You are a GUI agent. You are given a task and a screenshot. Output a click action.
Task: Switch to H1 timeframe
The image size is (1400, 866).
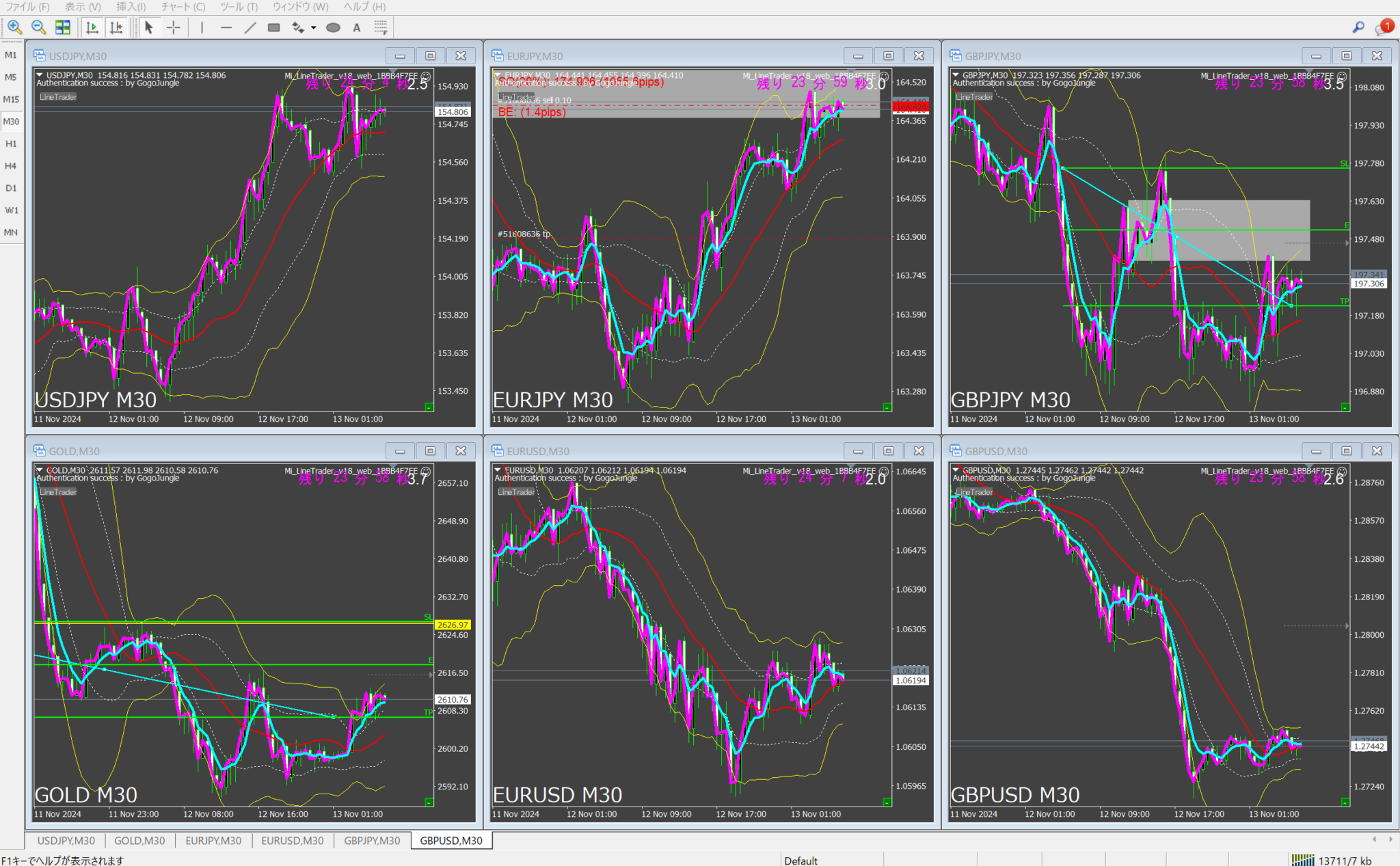pos(11,144)
